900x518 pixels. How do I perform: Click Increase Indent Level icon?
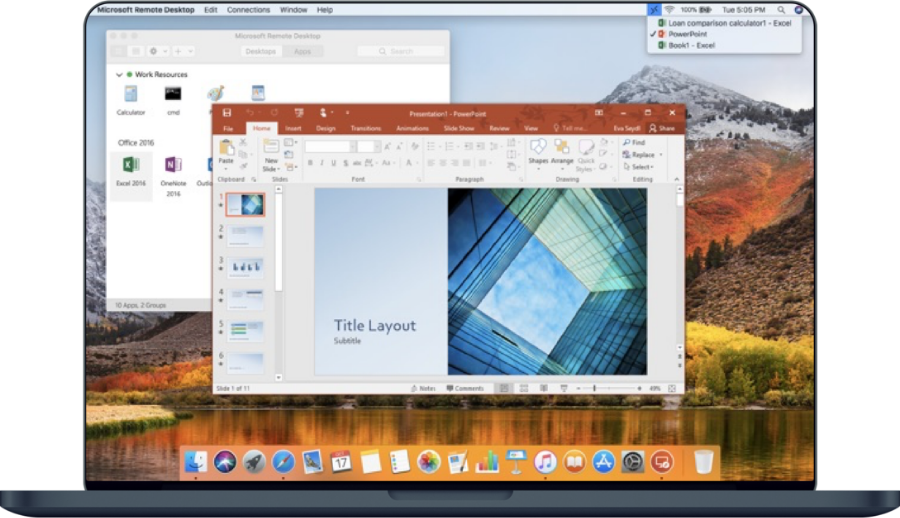pos(480,146)
